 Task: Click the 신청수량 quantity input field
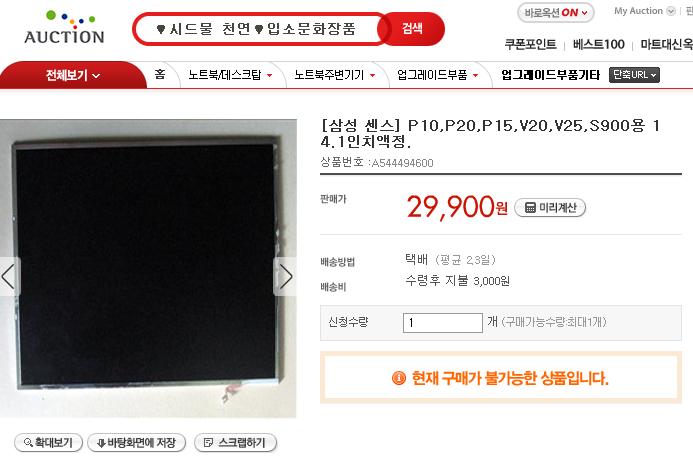(x=442, y=323)
